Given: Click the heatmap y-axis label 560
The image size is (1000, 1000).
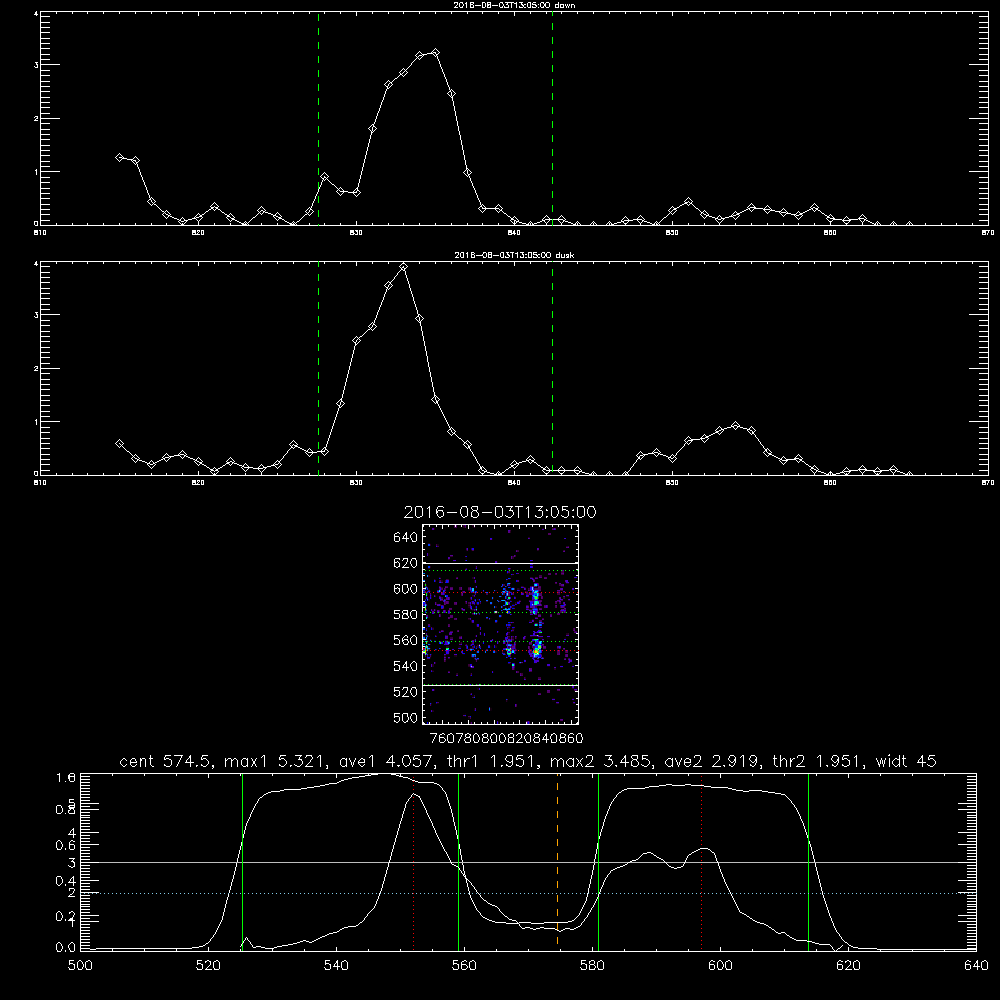Looking at the screenshot, I should [406, 640].
